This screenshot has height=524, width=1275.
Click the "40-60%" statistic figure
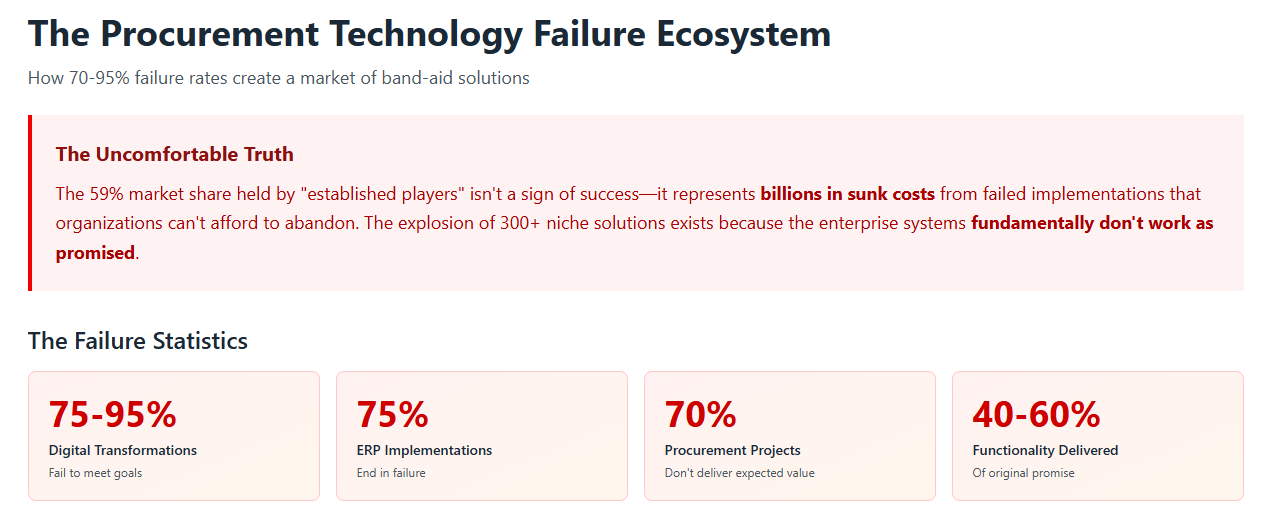[x=1036, y=413]
